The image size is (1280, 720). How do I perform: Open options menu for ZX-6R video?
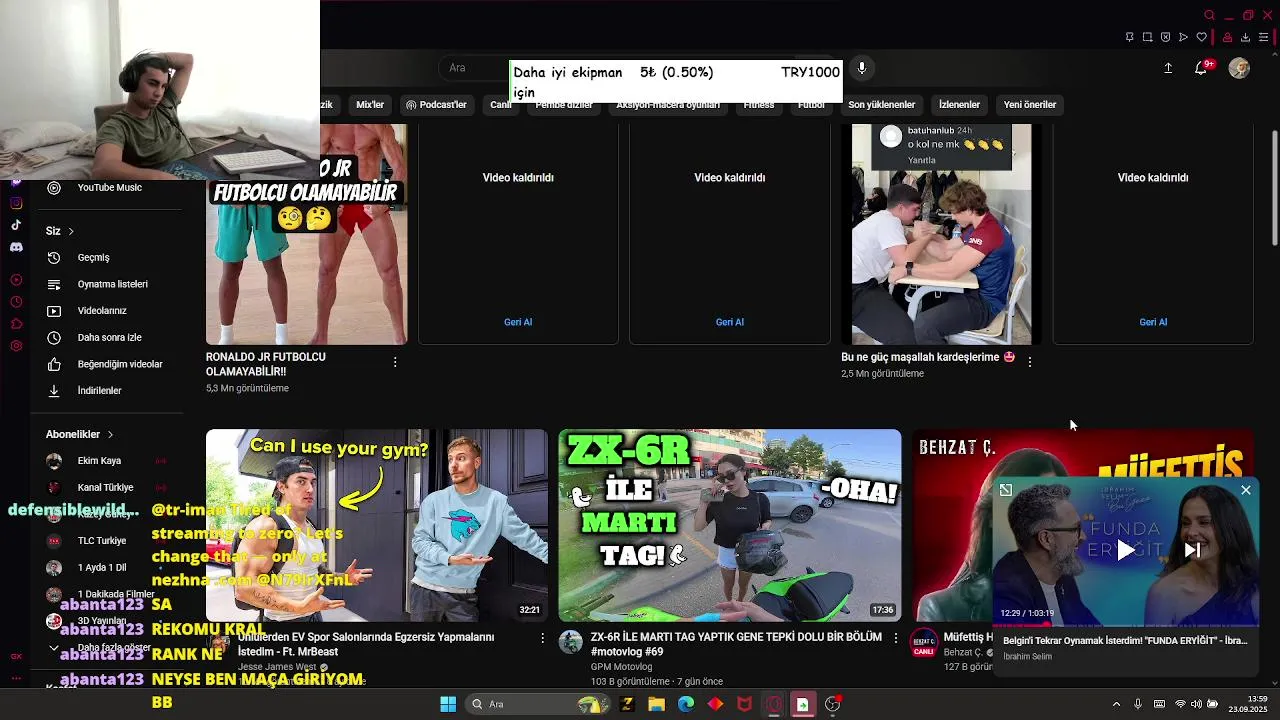895,637
